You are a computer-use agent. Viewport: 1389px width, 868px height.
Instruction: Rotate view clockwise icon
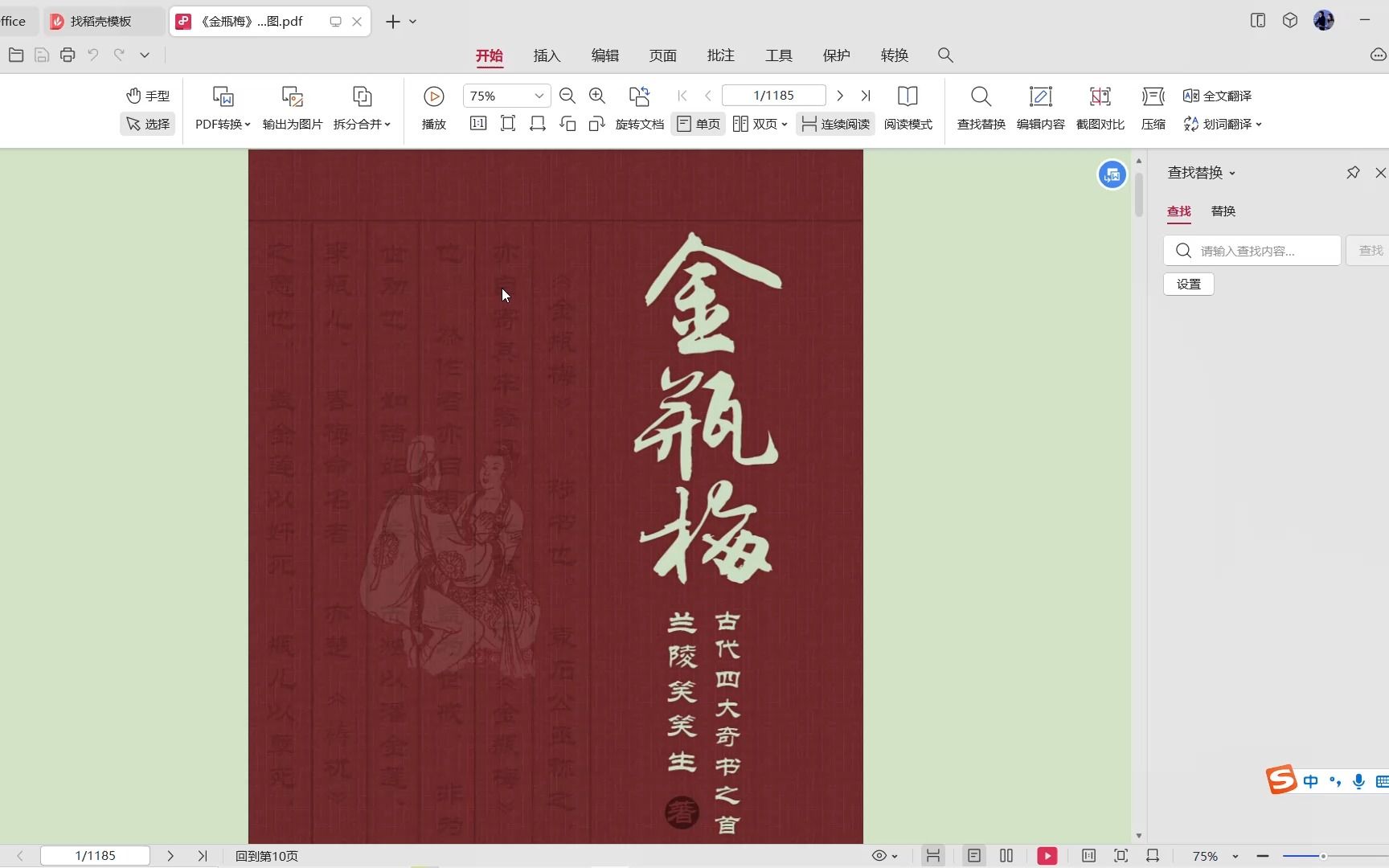point(596,124)
